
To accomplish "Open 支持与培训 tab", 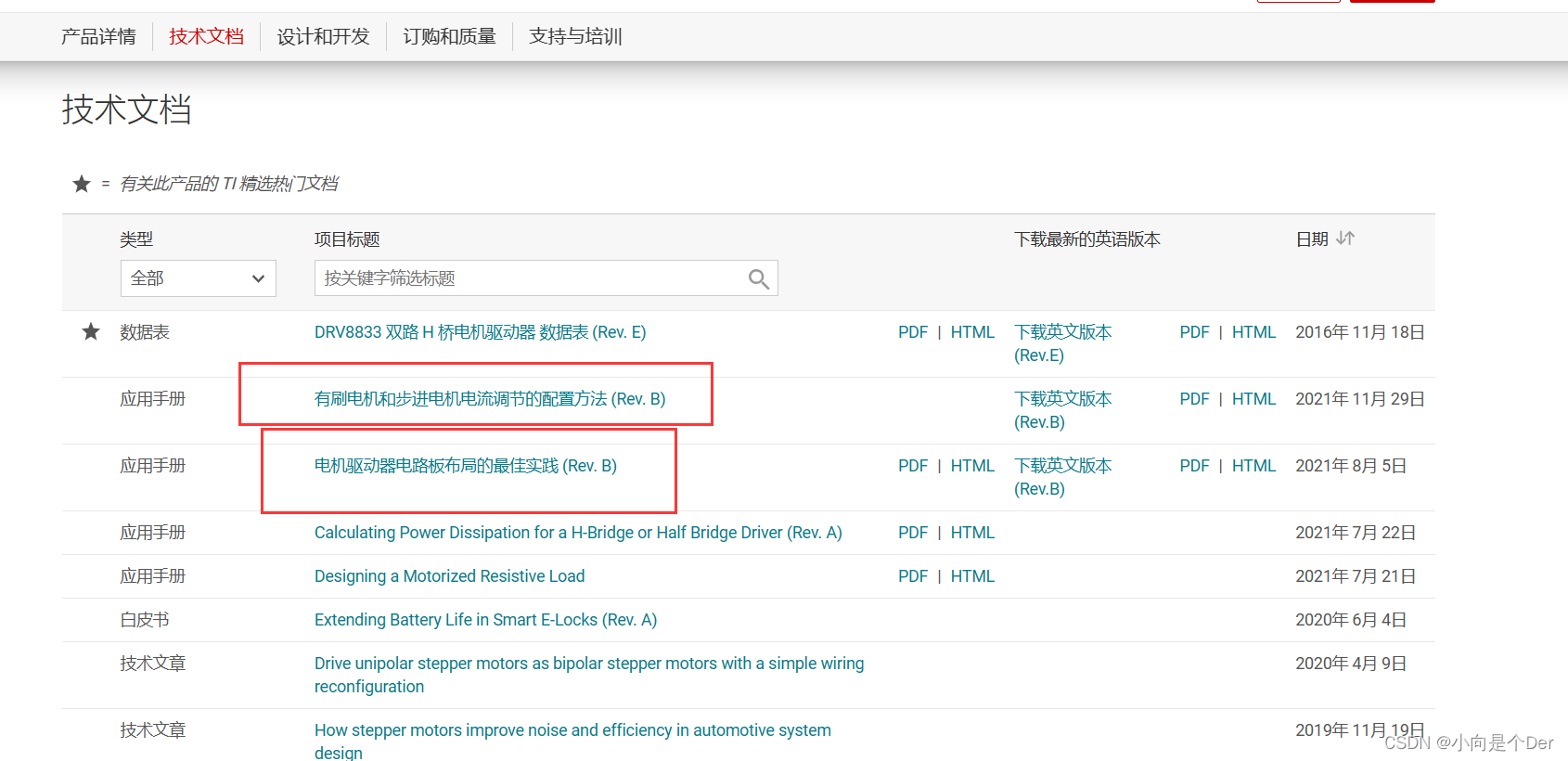I will [x=575, y=36].
